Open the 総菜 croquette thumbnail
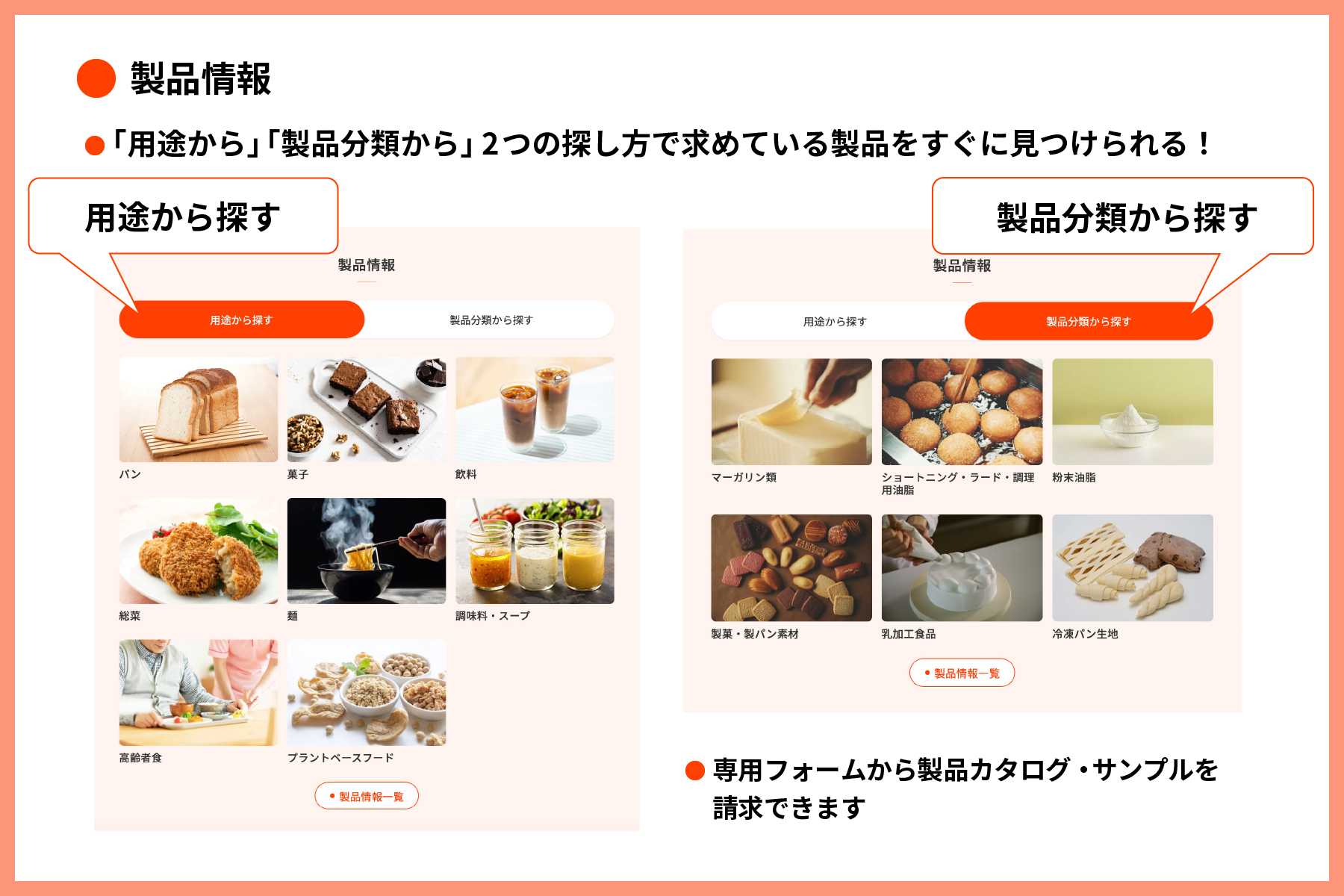 pos(199,551)
